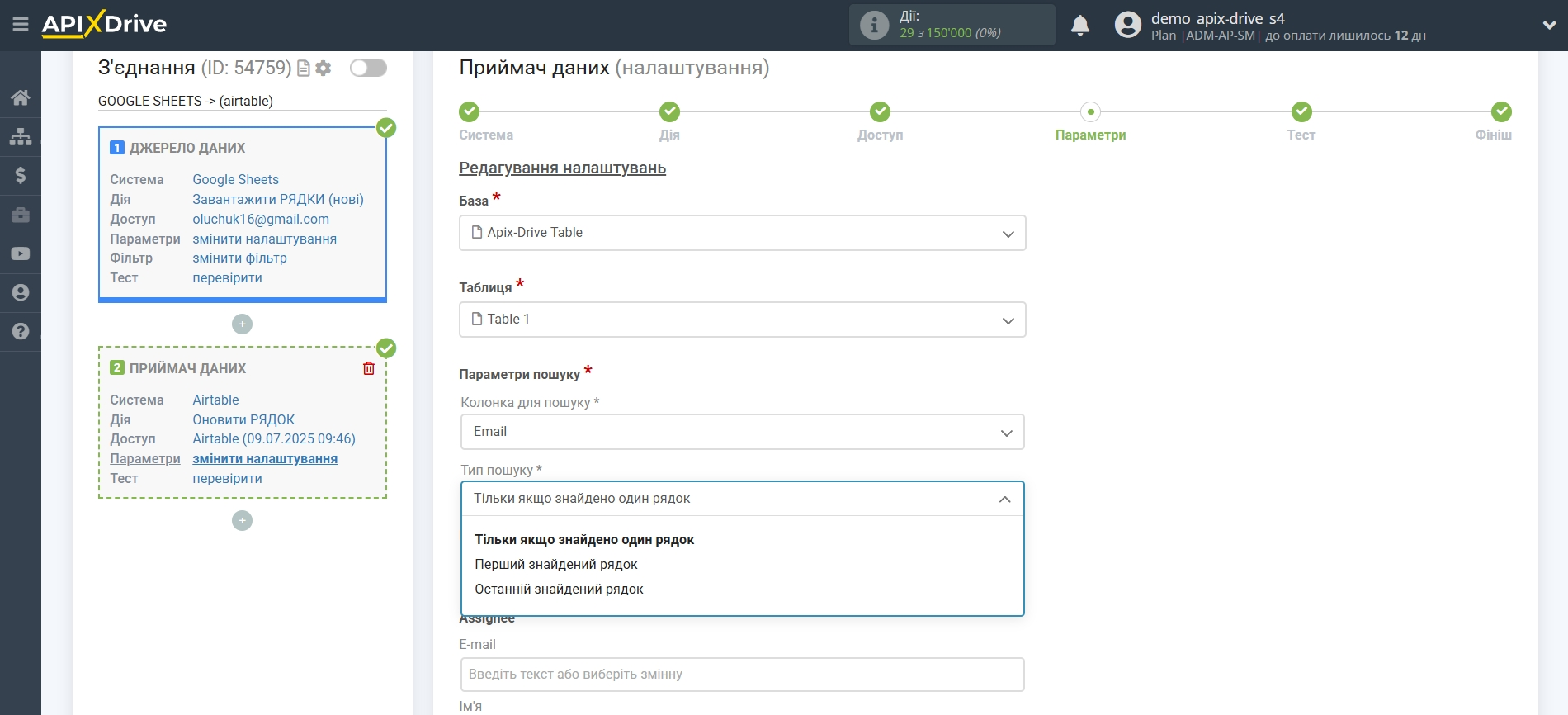
Task: Open the Таблиця dropdown Table 1
Action: pyautogui.click(x=743, y=320)
